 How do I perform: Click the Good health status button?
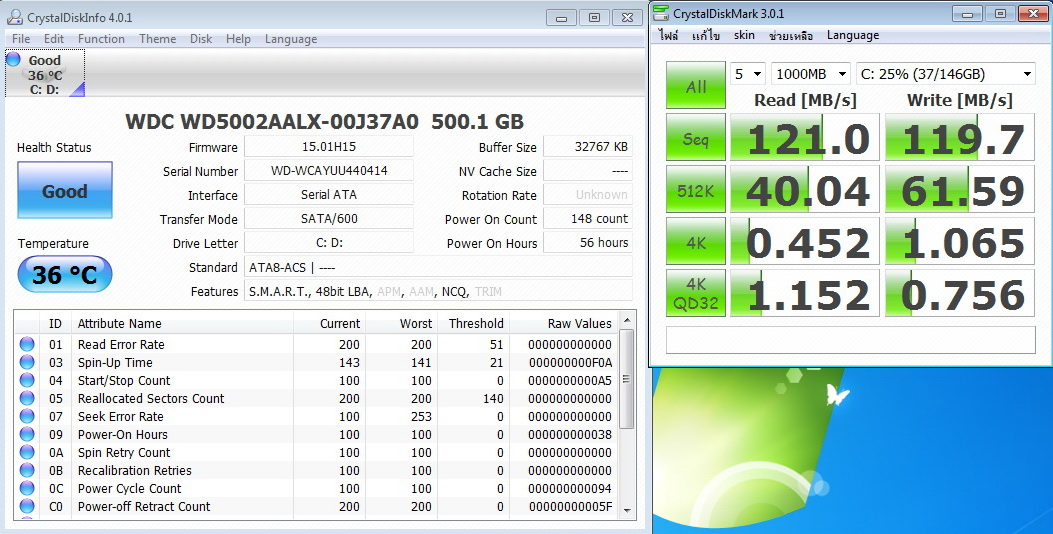point(65,191)
